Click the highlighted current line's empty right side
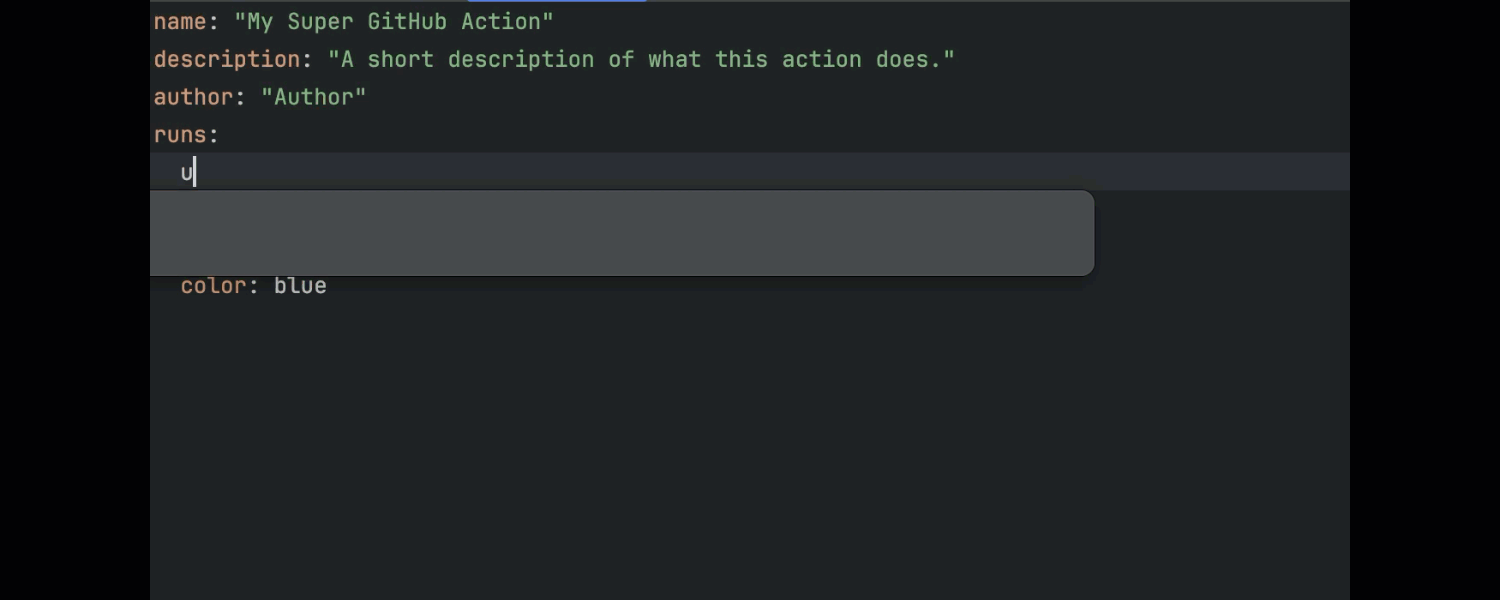This screenshot has height=600, width=1500. (x=800, y=172)
